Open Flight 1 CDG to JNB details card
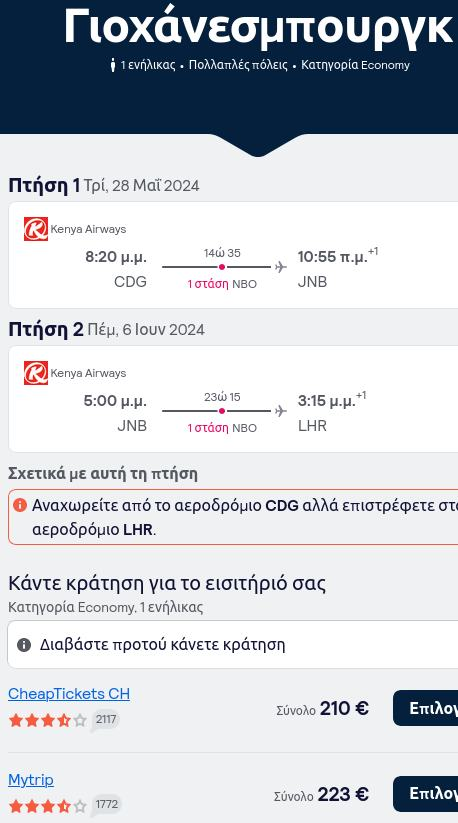The image size is (458, 823). [233, 255]
